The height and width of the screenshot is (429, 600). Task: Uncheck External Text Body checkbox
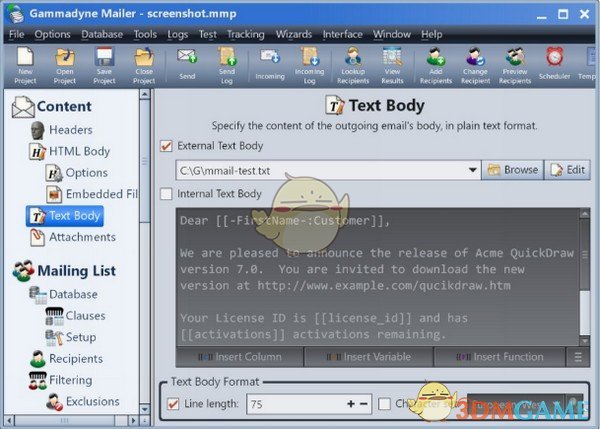tap(166, 146)
